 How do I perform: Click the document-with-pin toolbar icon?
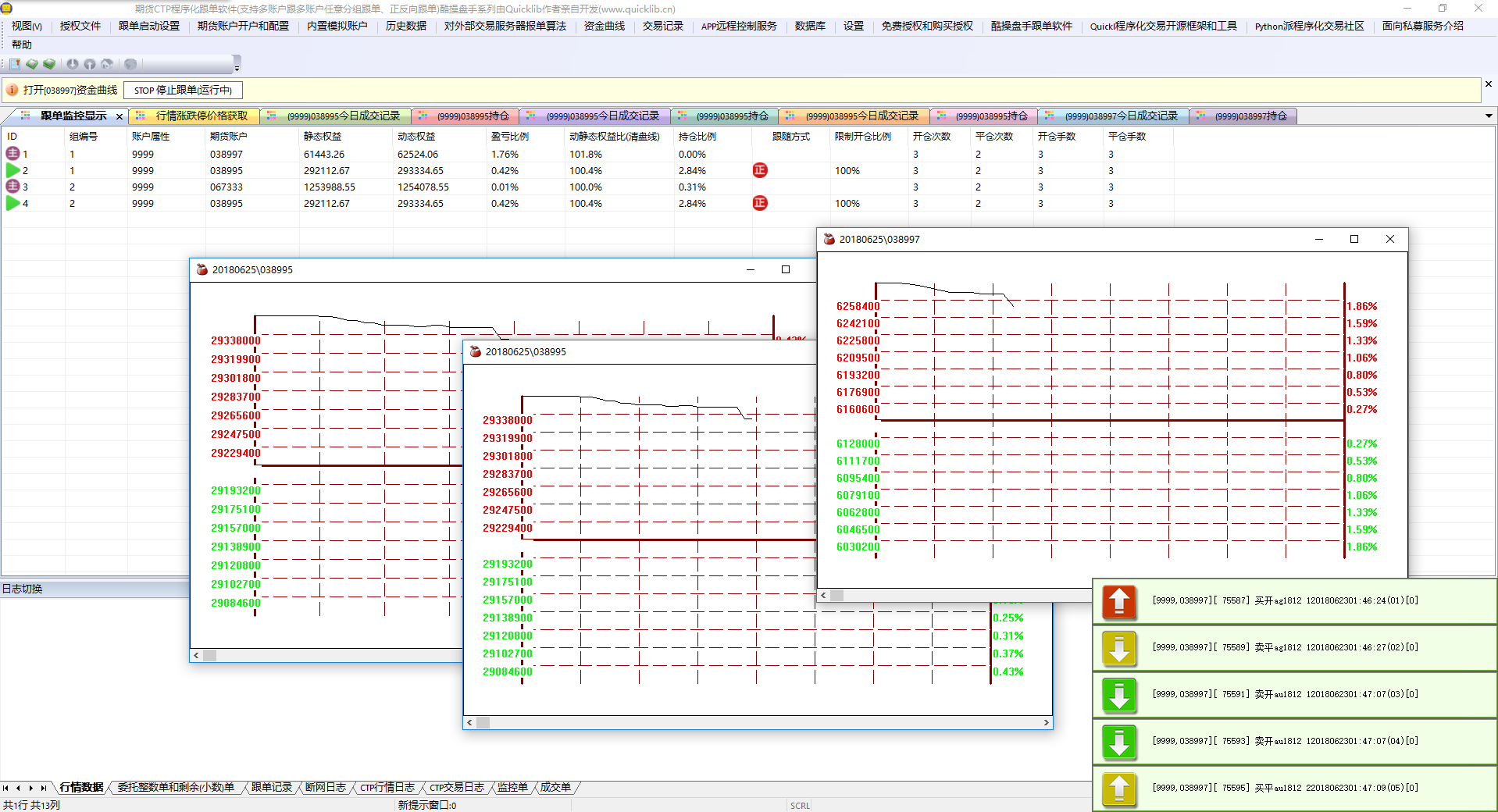(x=15, y=64)
